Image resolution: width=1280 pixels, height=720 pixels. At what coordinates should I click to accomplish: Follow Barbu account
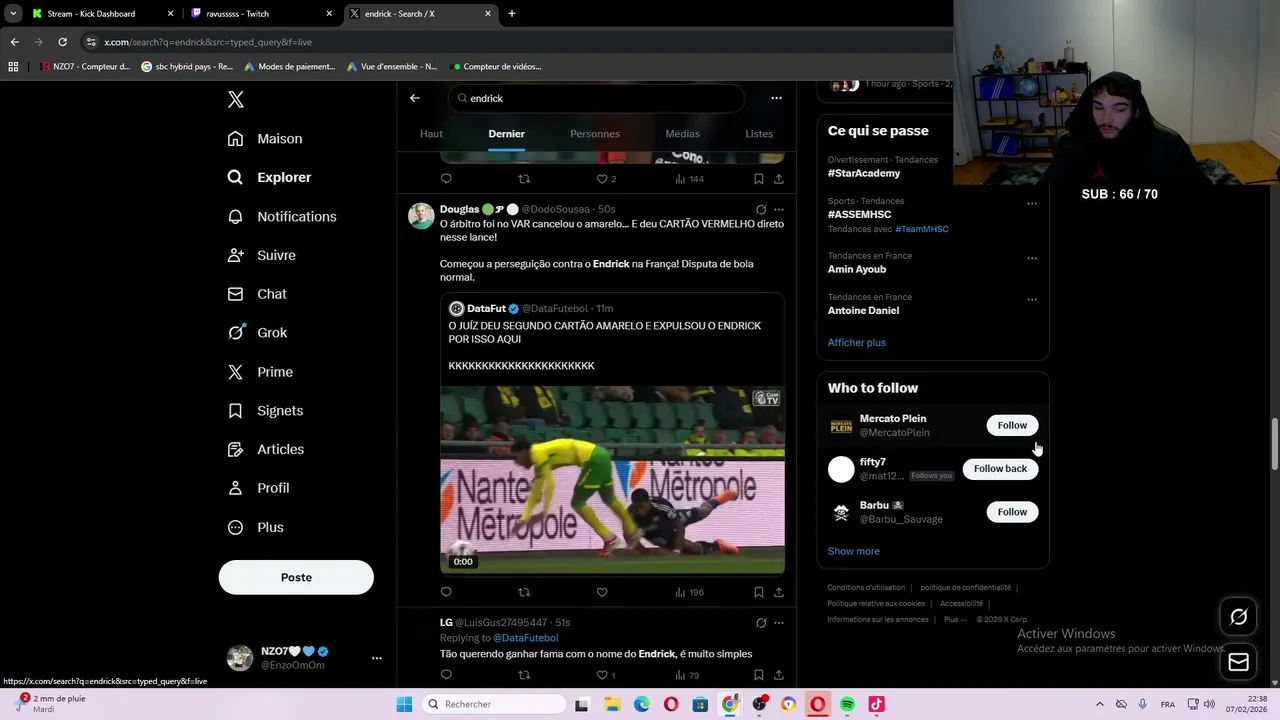pyautogui.click(x=1012, y=512)
